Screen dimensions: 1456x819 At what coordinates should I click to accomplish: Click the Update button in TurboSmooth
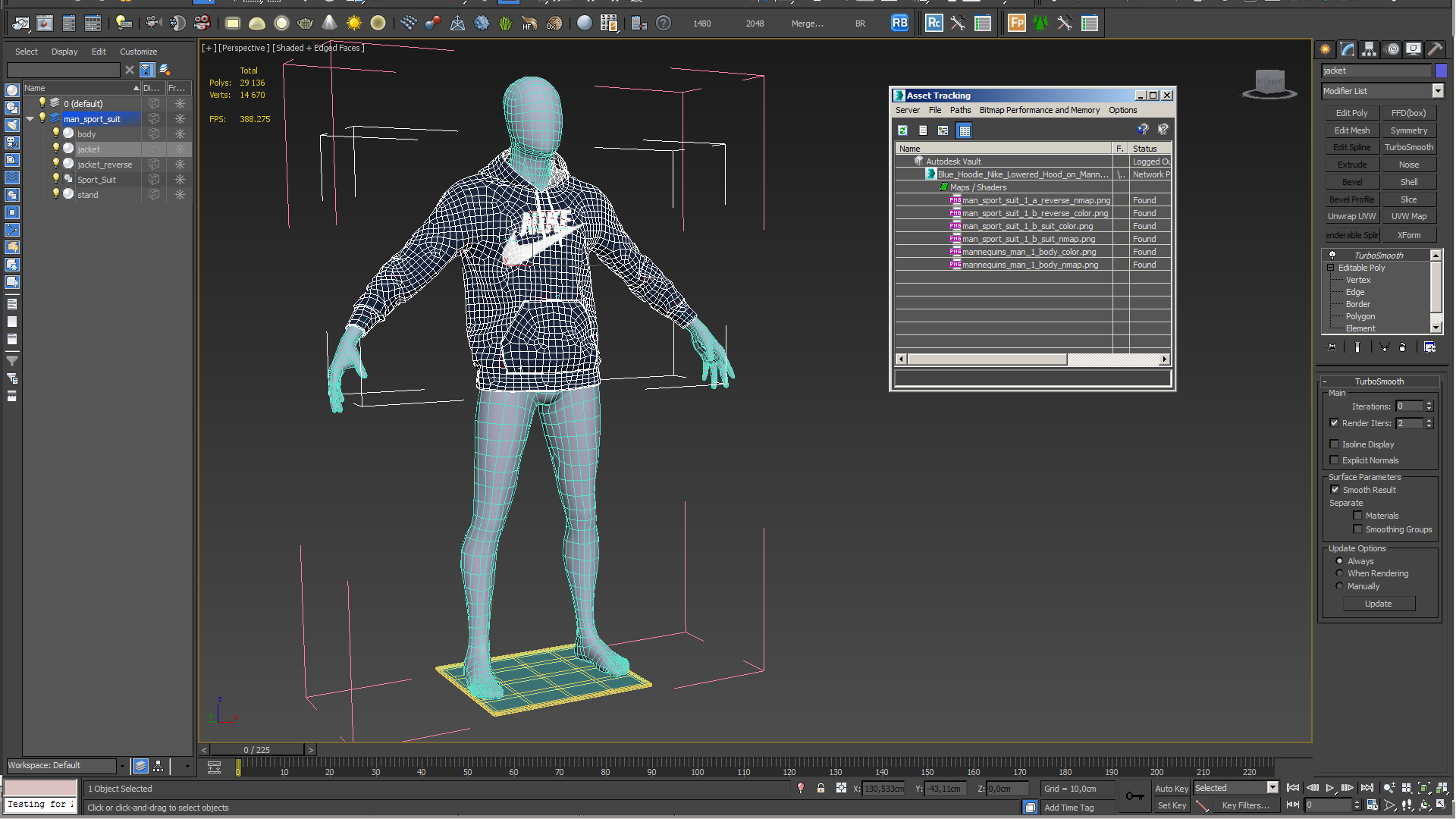pyautogui.click(x=1379, y=603)
